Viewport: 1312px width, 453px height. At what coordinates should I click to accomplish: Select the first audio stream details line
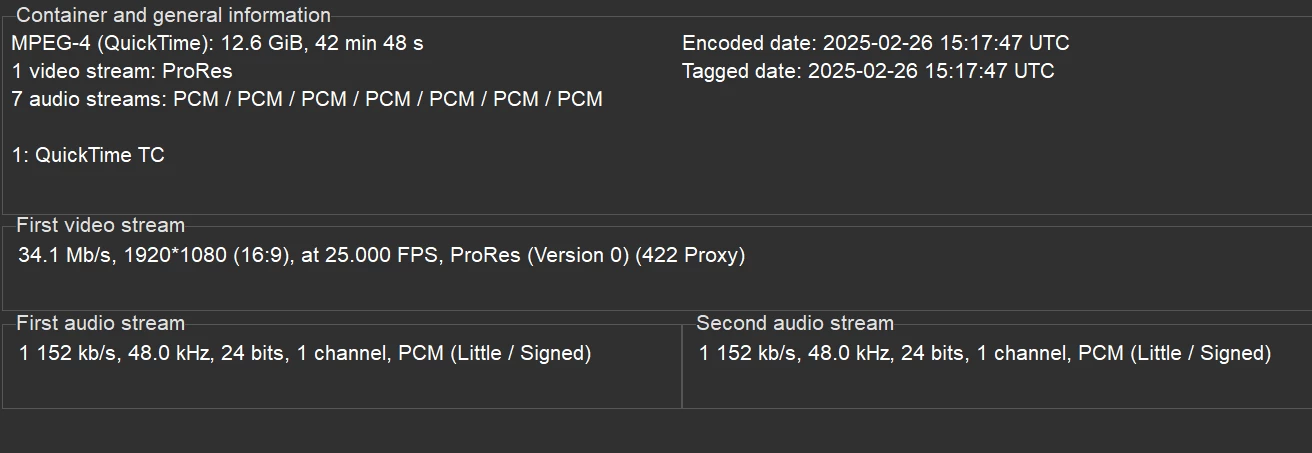[x=305, y=353]
